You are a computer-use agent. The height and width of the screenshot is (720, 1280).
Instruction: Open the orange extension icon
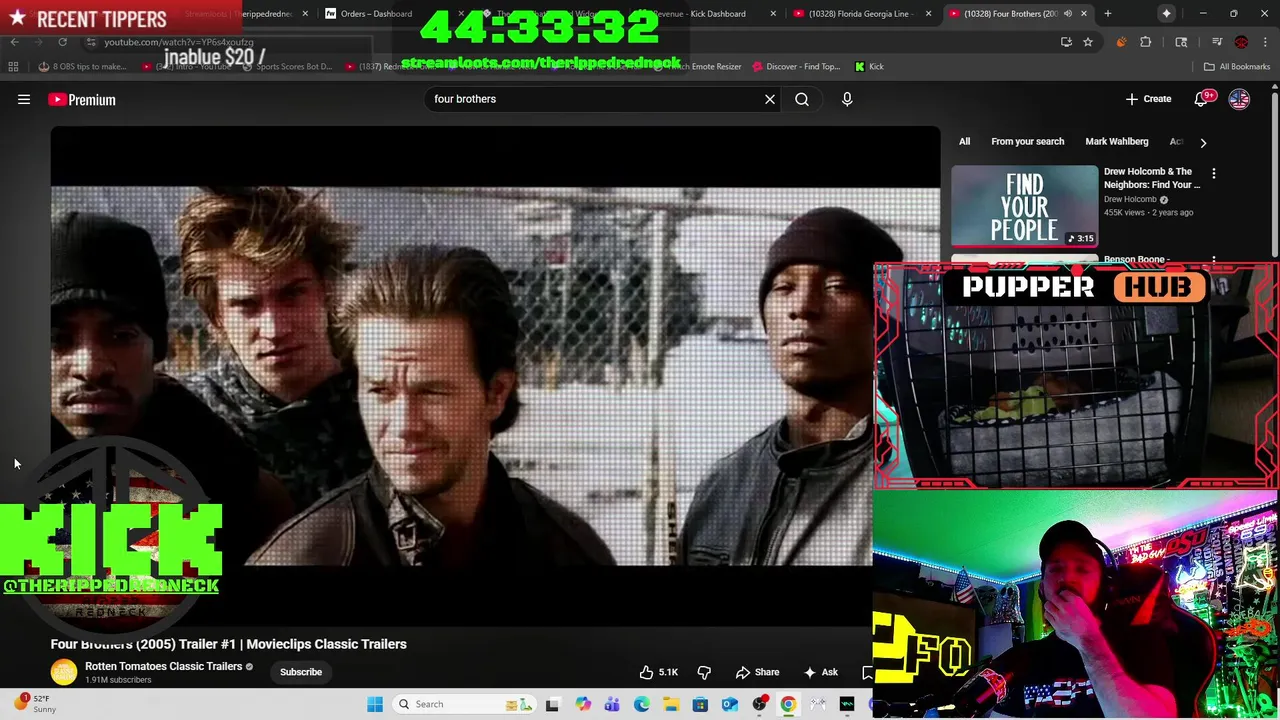pyautogui.click(x=1120, y=42)
